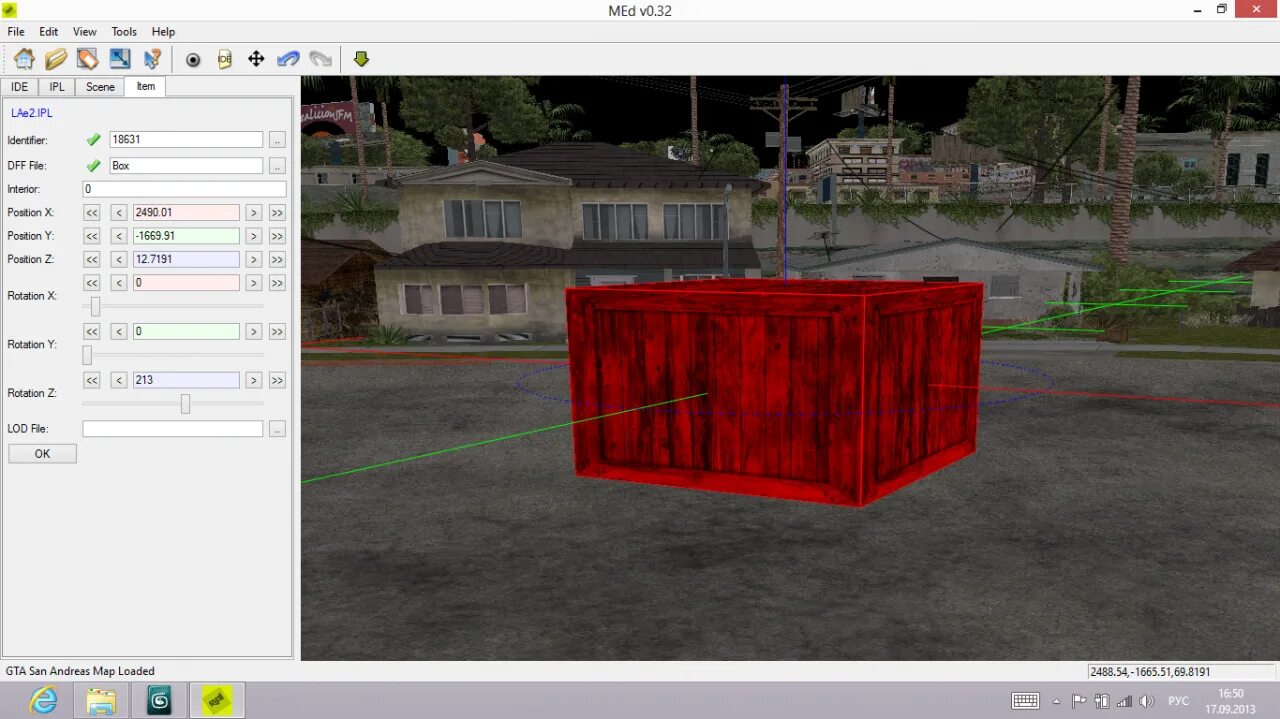
Task: Click the grey redo arrow icon
Action: click(x=320, y=59)
